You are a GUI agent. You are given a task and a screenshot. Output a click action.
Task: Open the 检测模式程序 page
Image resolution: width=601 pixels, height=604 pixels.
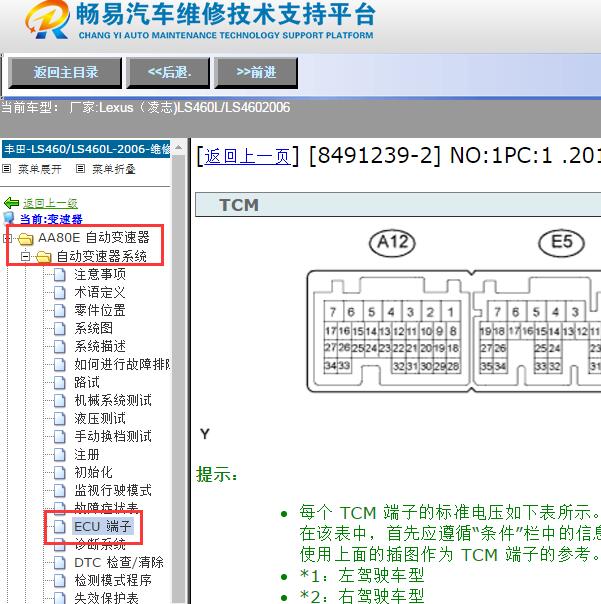113,581
